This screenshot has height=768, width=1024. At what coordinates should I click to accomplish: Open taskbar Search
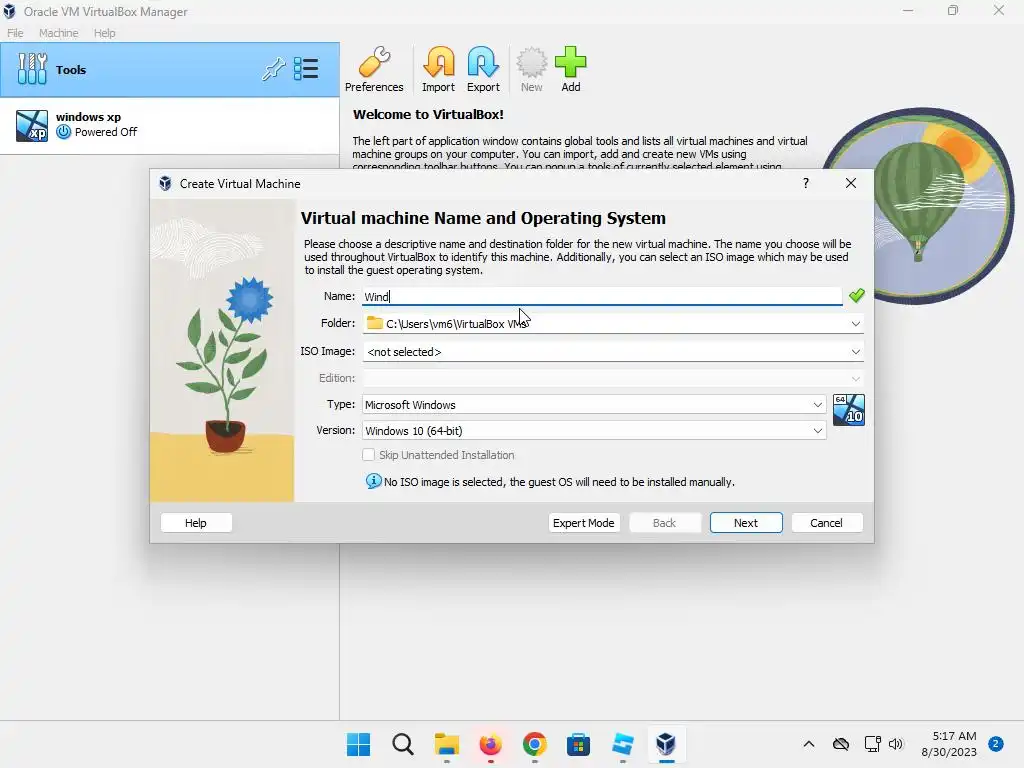(x=403, y=744)
